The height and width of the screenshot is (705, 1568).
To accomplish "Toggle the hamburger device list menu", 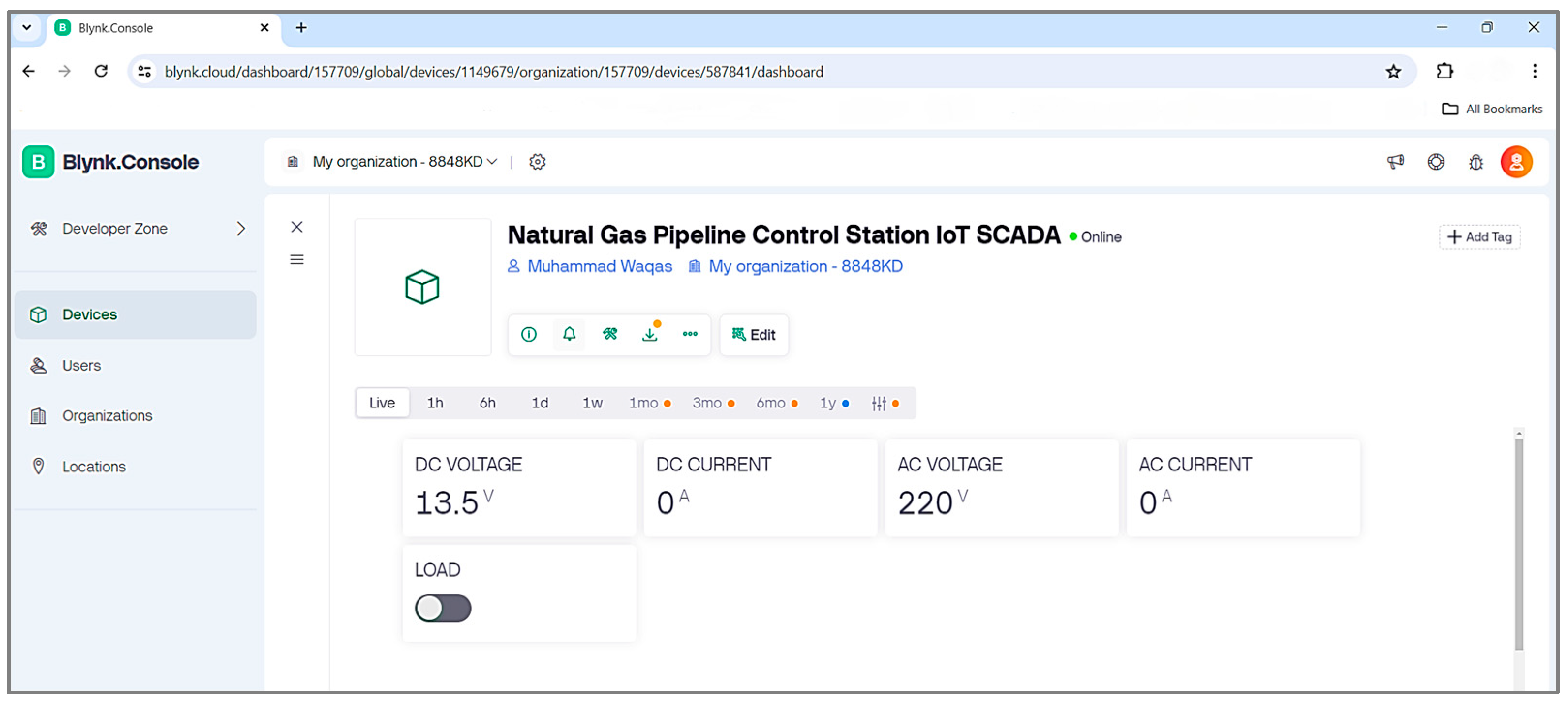I will pos(296,260).
